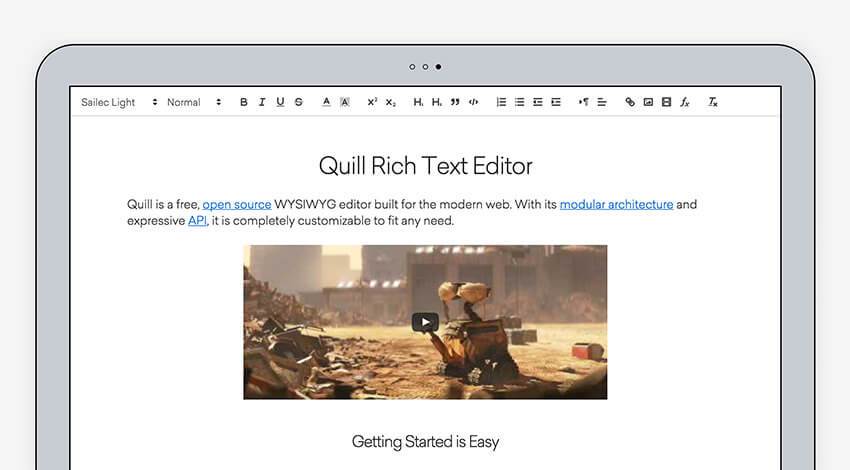Increase indent with the indent icon
This screenshot has height=470, width=850.
coord(556,102)
